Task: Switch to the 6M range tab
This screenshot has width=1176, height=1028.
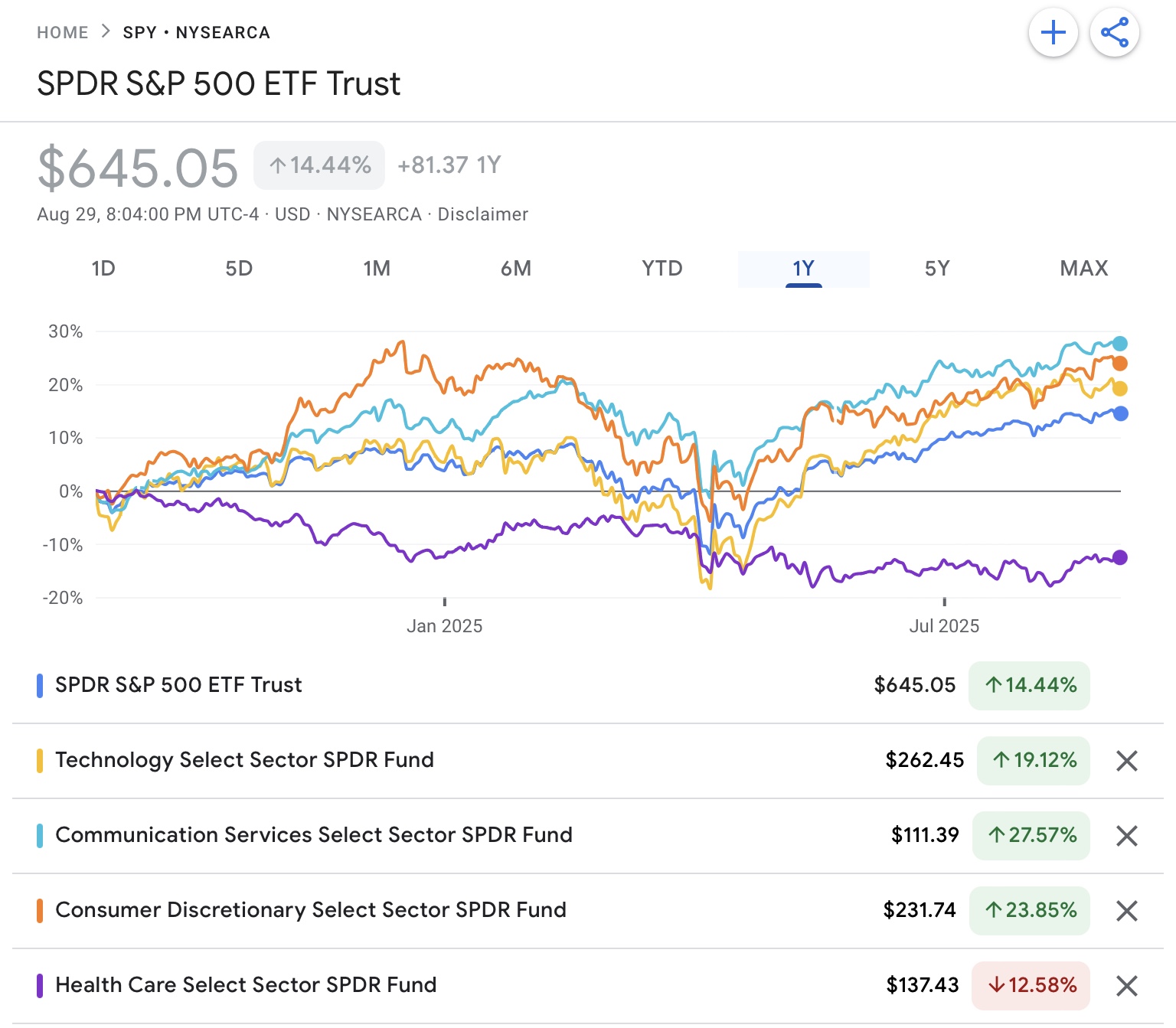Action: [x=516, y=269]
